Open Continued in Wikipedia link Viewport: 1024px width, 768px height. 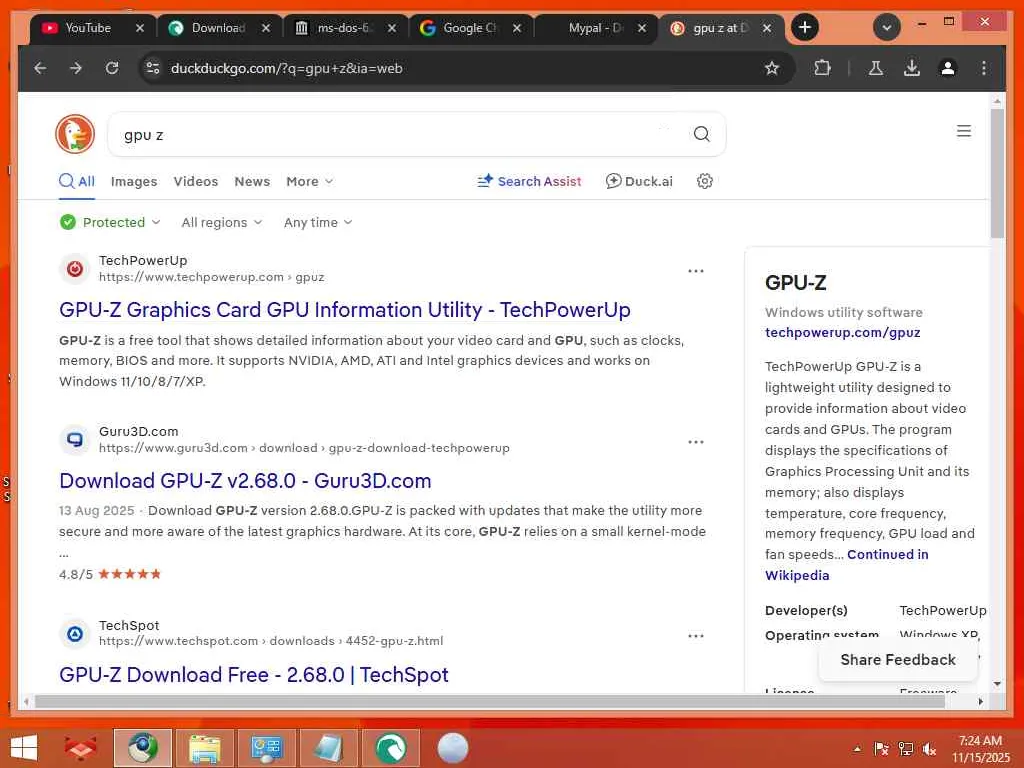pyautogui.click(x=846, y=565)
